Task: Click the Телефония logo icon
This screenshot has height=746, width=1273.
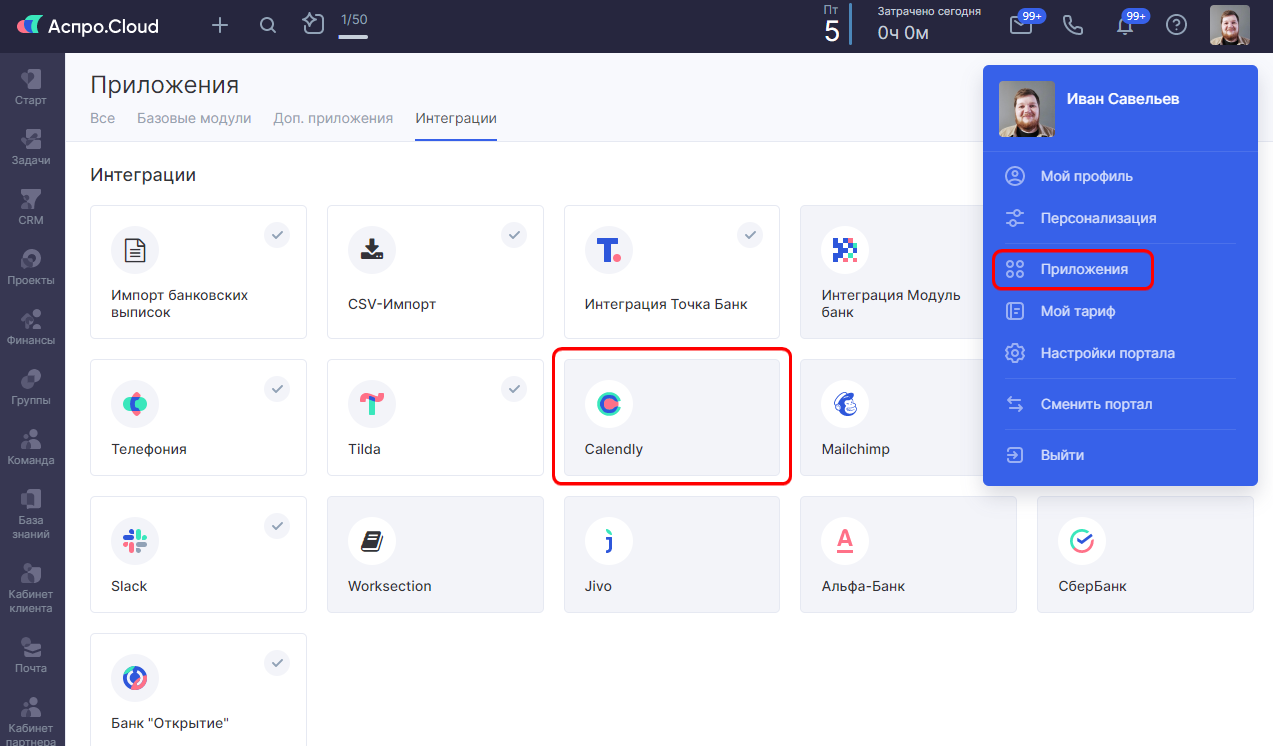Action: click(x=135, y=404)
